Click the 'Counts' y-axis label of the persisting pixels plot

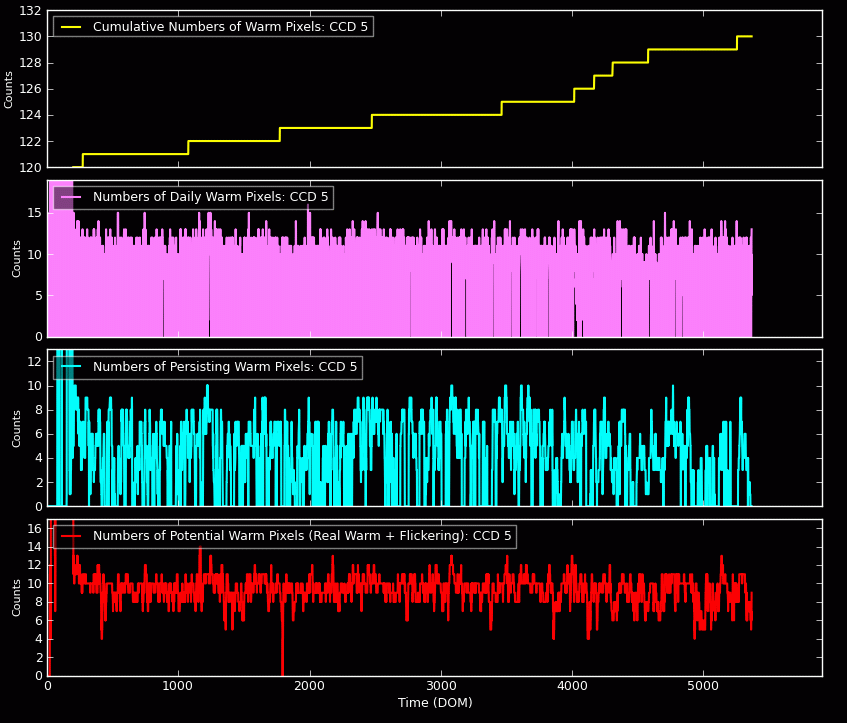click(17, 428)
